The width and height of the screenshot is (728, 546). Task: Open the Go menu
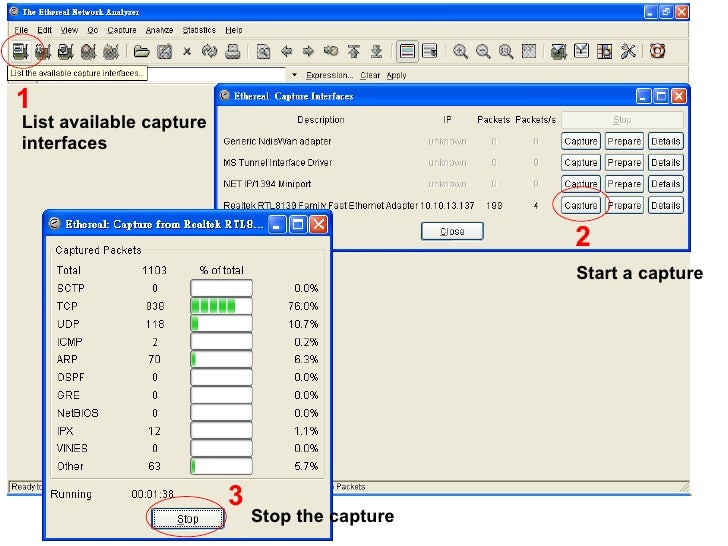[x=93, y=30]
